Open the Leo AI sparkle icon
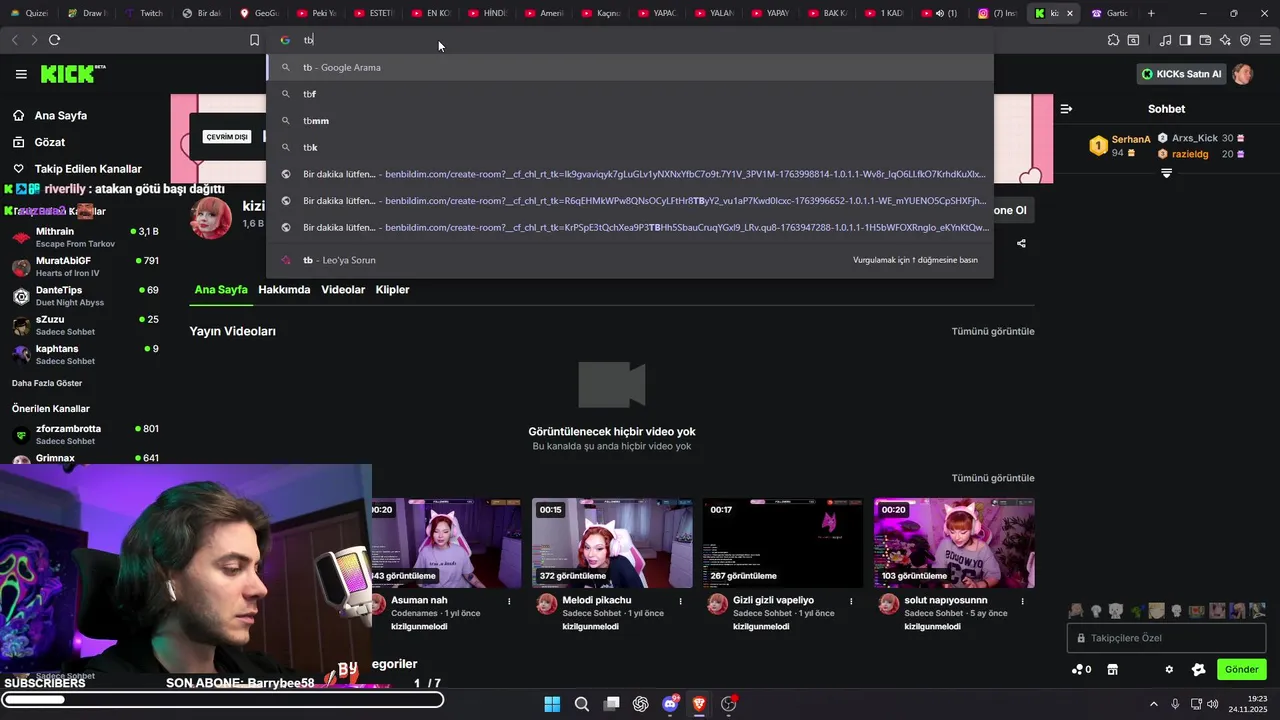This screenshot has height=720, width=1280. [1225, 40]
